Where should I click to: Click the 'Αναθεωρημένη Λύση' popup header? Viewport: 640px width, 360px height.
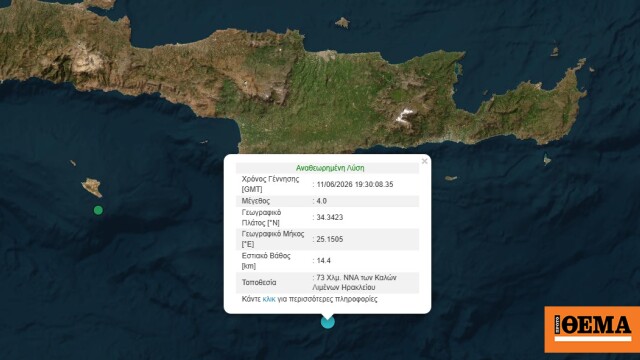click(x=330, y=168)
